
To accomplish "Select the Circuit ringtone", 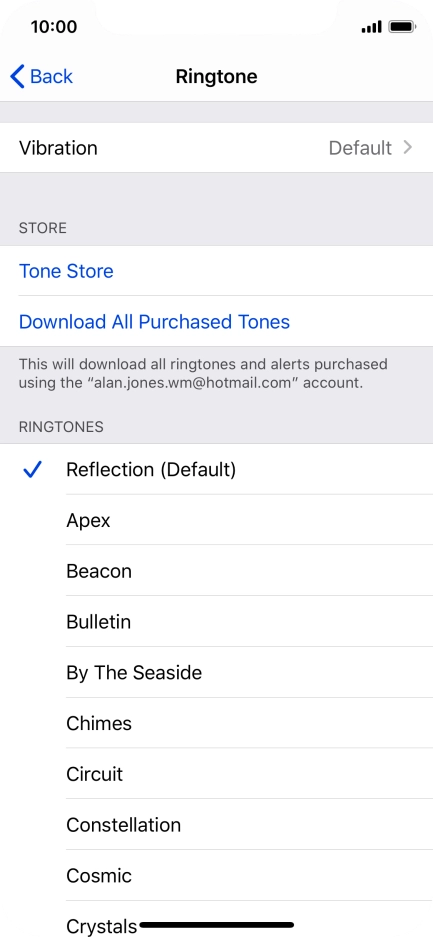I will click(216, 774).
